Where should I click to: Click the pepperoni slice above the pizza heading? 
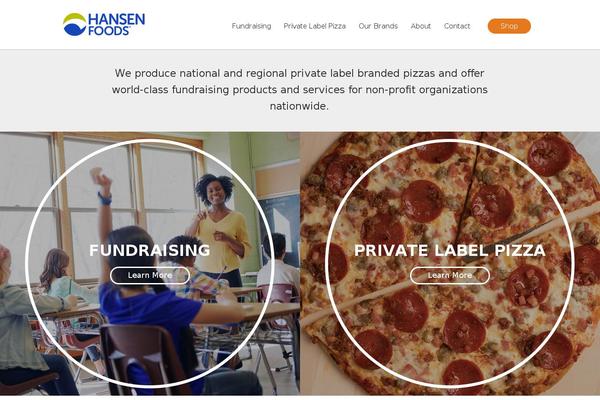pyautogui.click(x=423, y=201)
